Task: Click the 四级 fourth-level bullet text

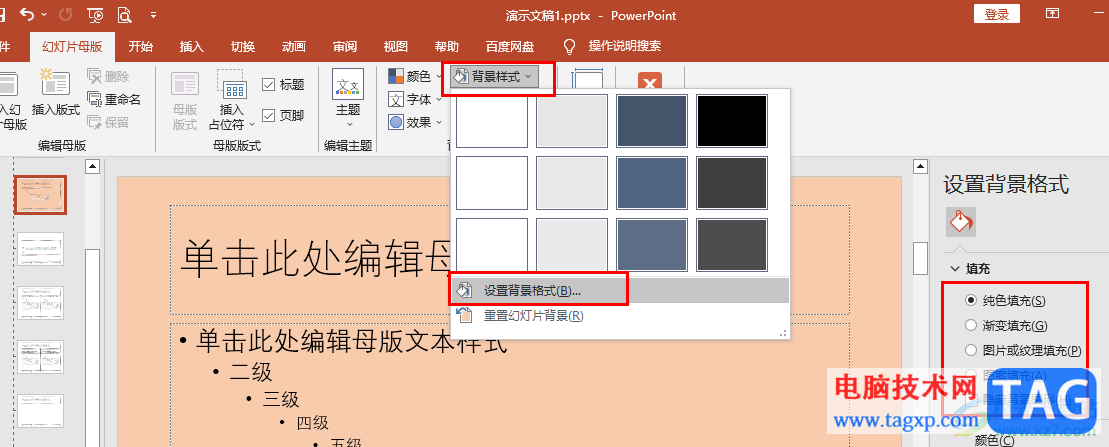Action: pos(313,424)
